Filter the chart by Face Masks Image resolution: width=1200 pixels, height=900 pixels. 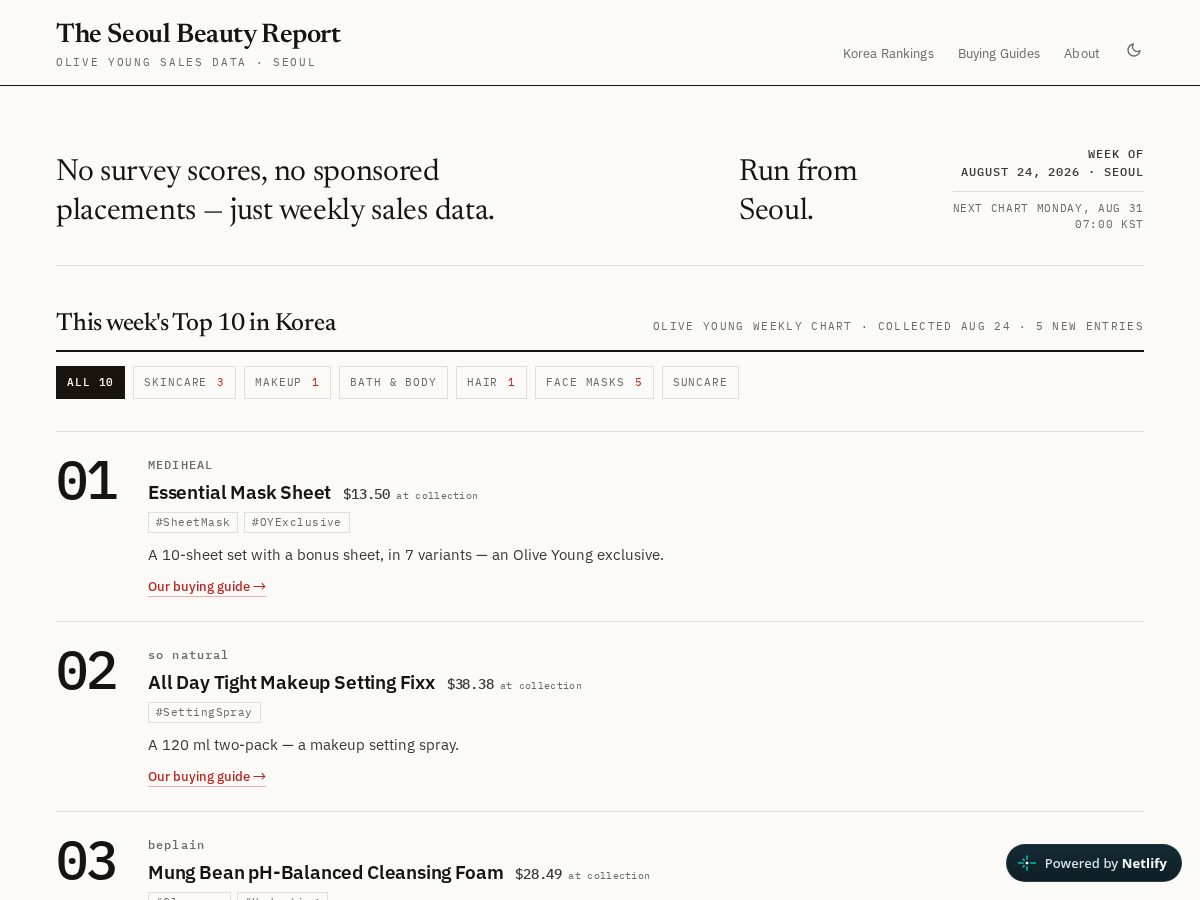tap(594, 382)
